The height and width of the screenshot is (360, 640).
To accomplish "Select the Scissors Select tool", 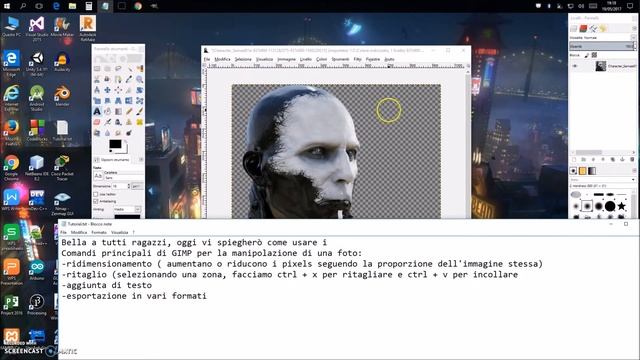I will pyautogui.click(x=97, y=79).
